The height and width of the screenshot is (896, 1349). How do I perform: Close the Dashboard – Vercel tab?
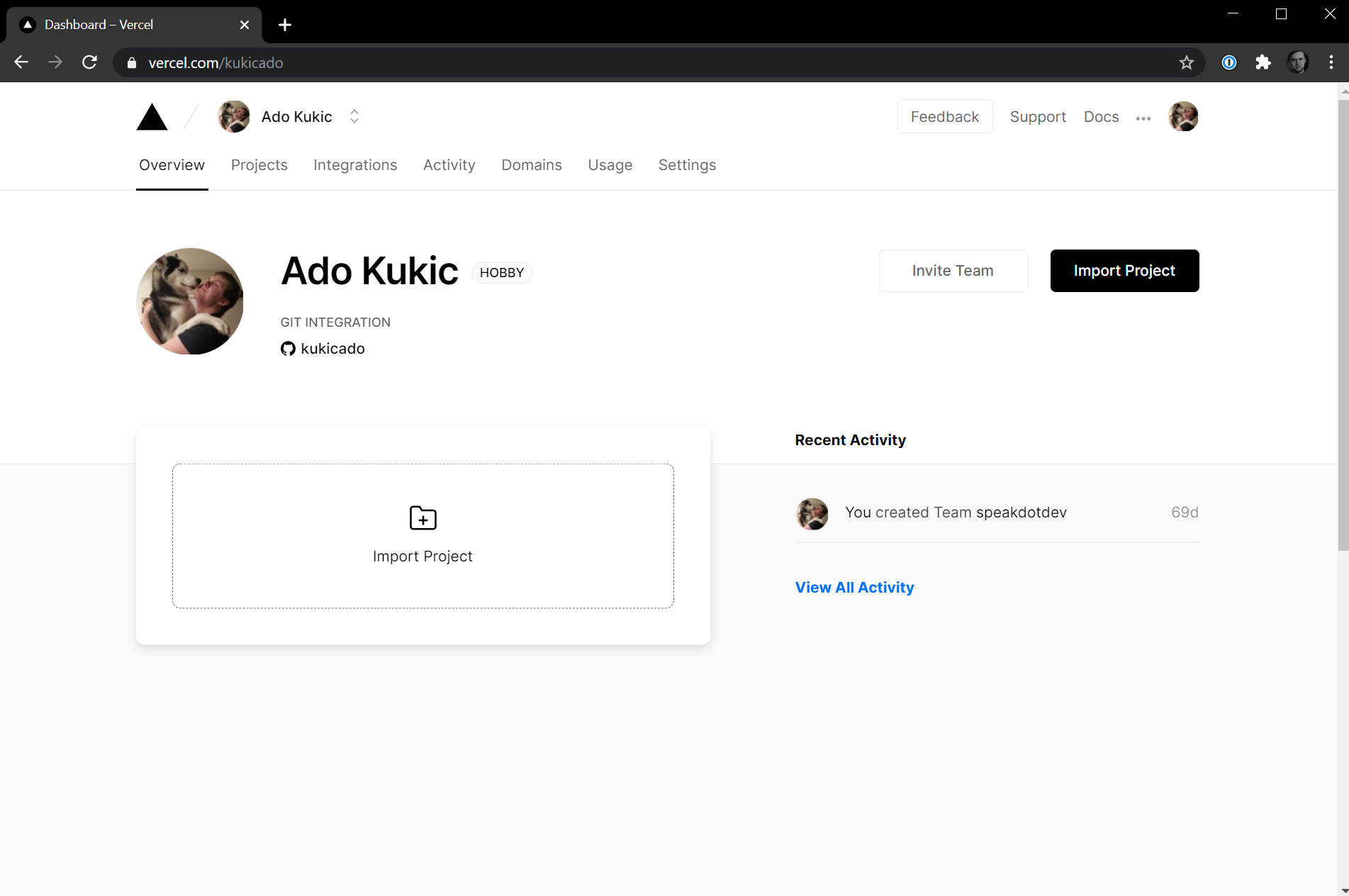(245, 25)
